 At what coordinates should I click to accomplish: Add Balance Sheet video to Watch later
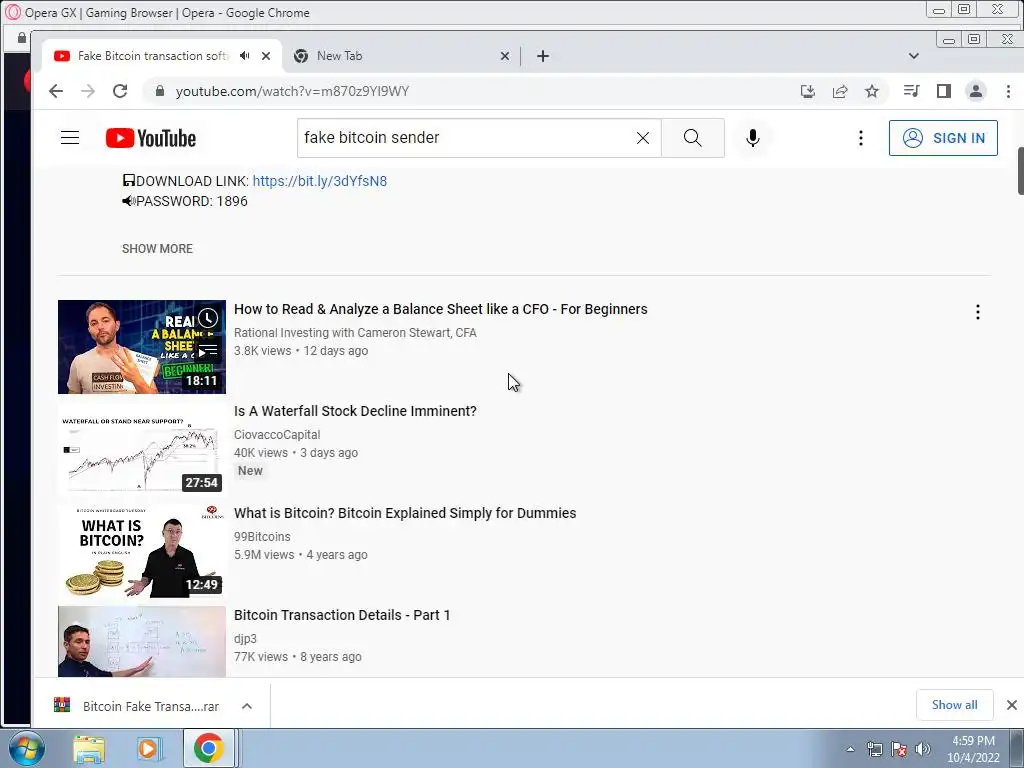pos(208,319)
